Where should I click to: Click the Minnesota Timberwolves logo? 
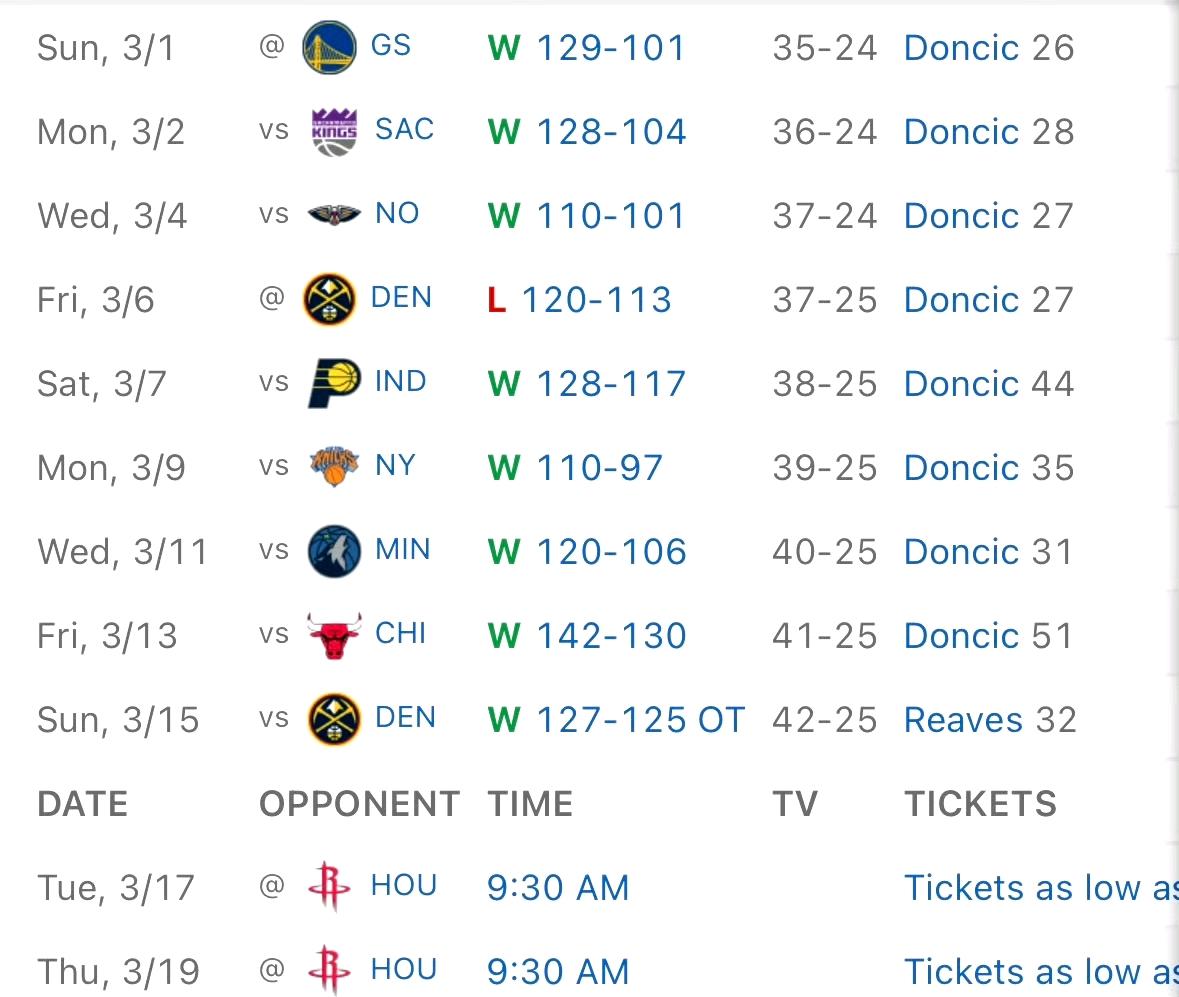click(x=334, y=551)
